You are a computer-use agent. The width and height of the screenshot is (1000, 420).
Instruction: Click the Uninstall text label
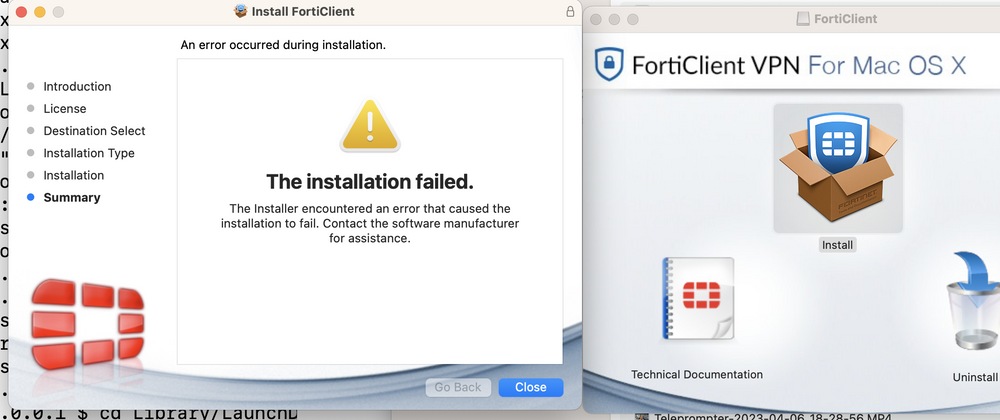975,378
